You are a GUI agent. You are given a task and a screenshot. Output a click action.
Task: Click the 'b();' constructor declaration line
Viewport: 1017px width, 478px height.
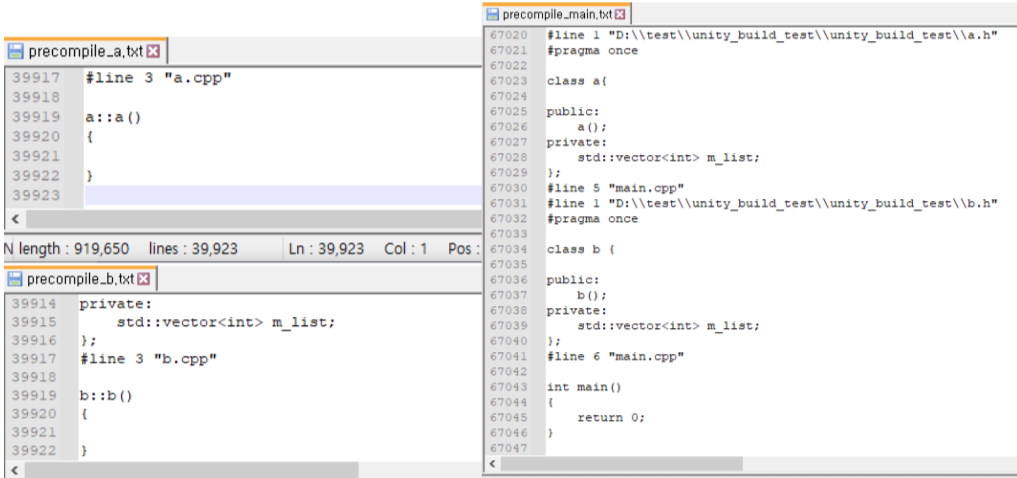point(592,295)
